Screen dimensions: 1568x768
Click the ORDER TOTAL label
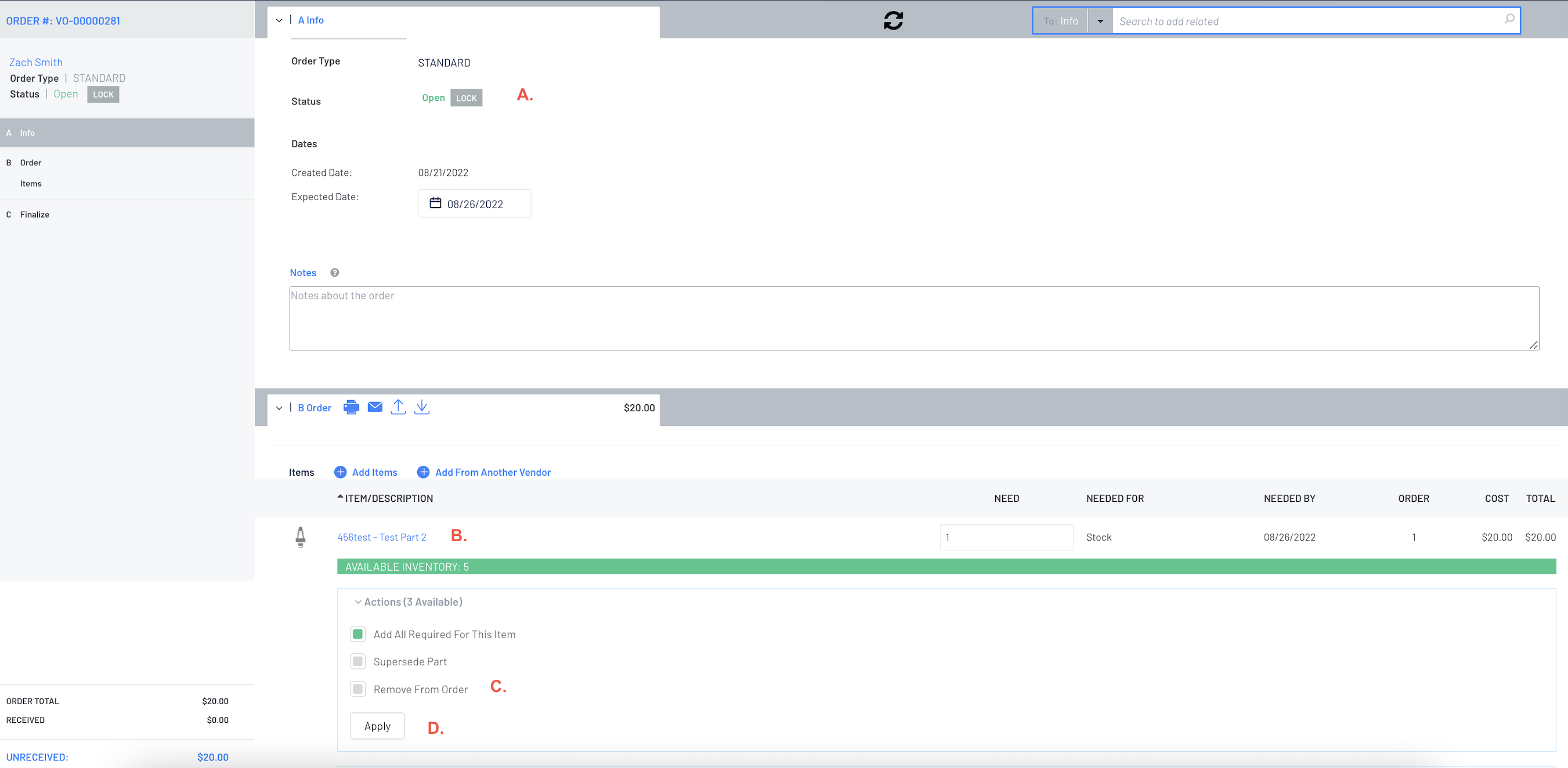point(33,701)
